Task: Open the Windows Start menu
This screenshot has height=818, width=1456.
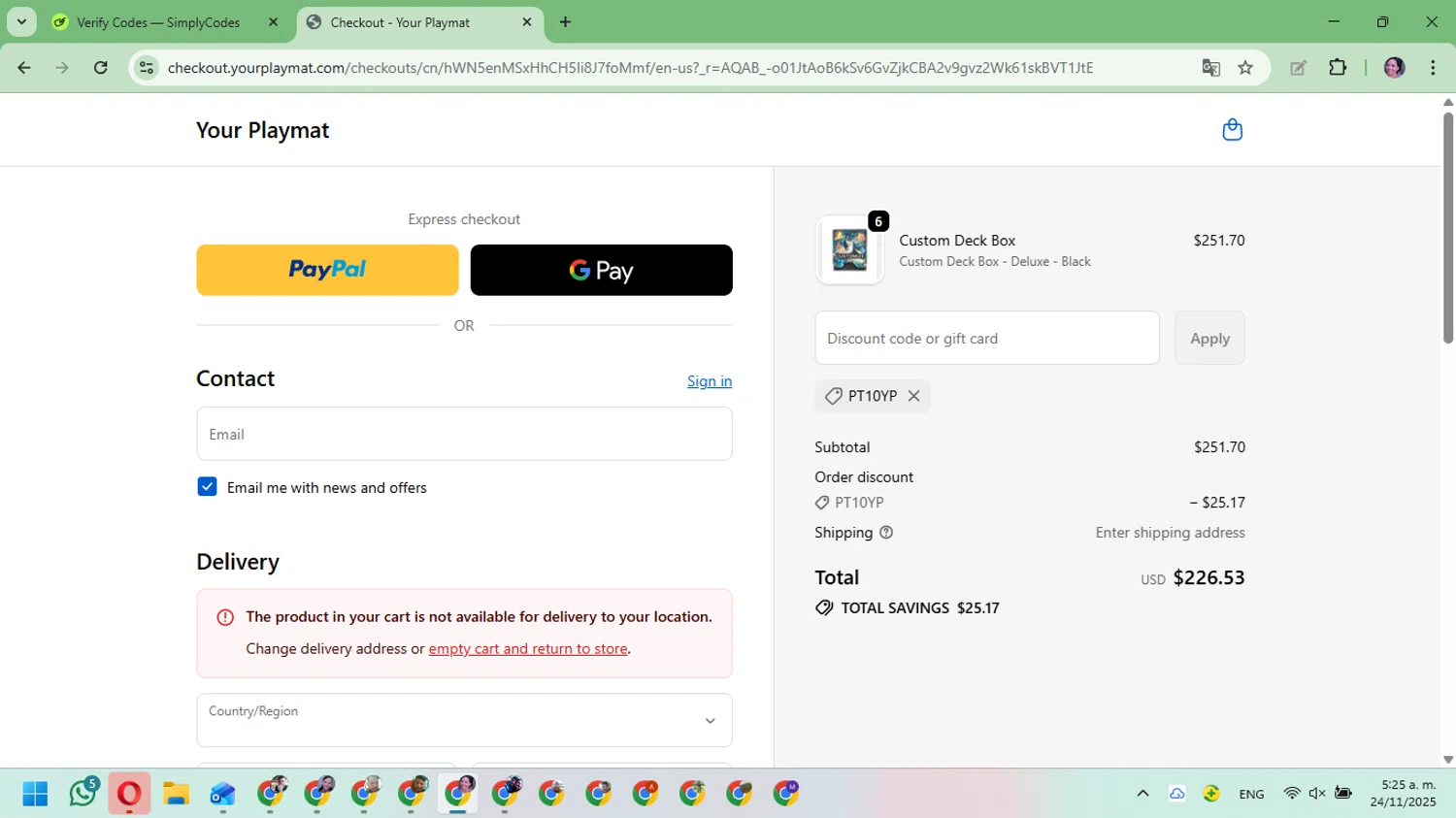Action: [35, 794]
